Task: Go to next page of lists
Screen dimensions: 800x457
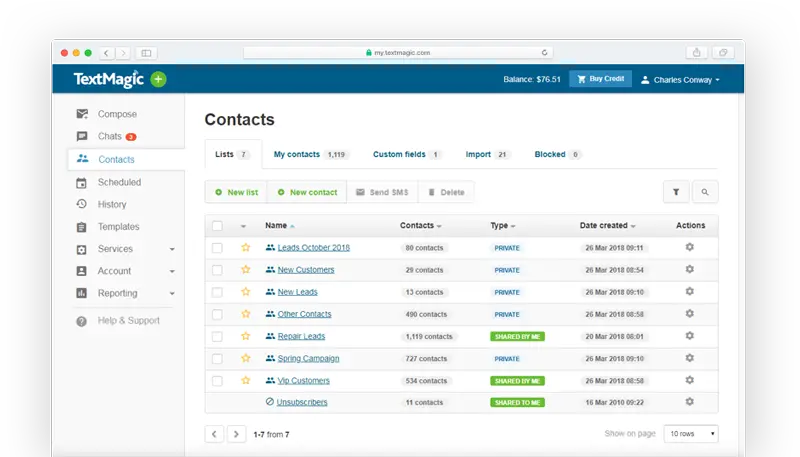Action: pyautogui.click(x=236, y=435)
